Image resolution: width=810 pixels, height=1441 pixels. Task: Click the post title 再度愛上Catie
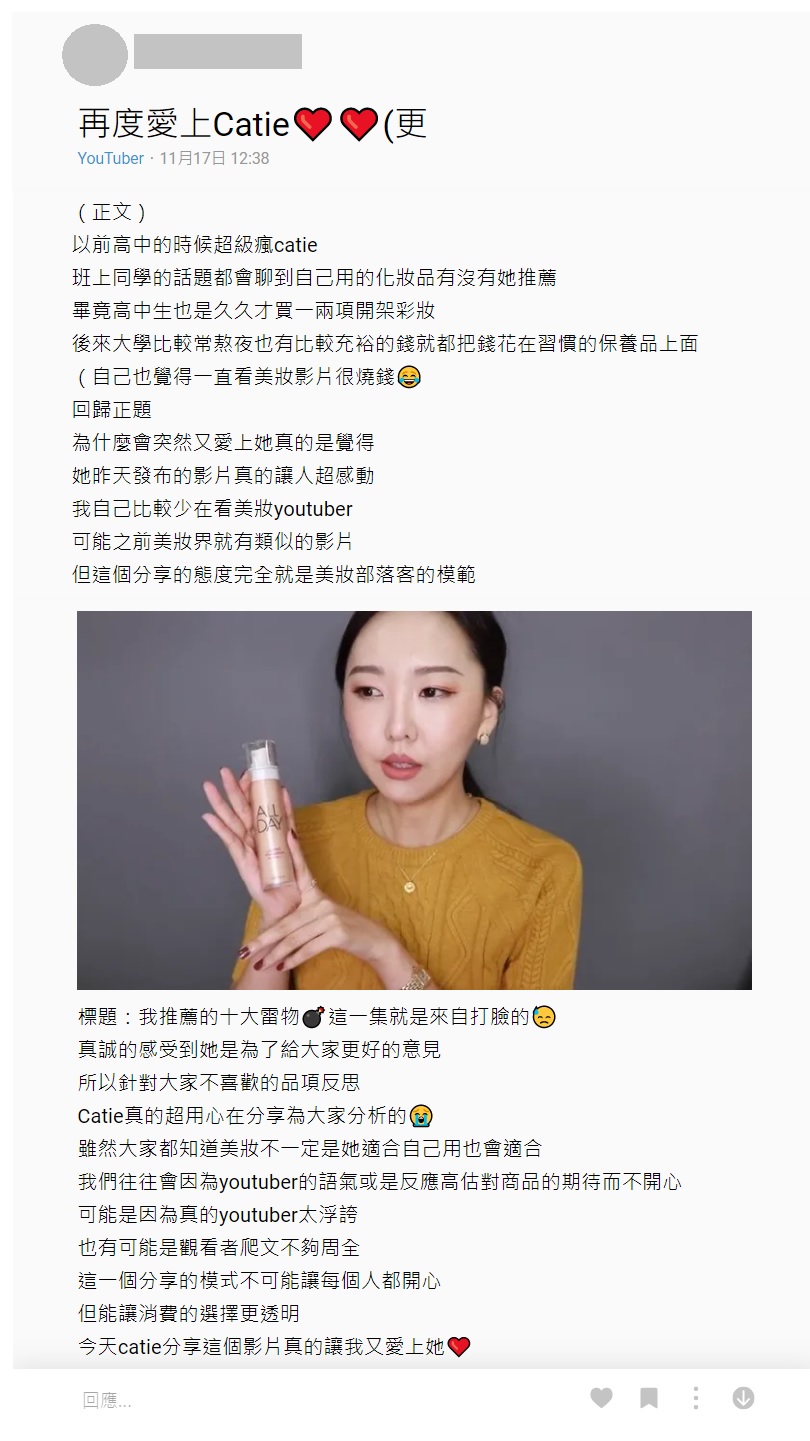(x=185, y=125)
